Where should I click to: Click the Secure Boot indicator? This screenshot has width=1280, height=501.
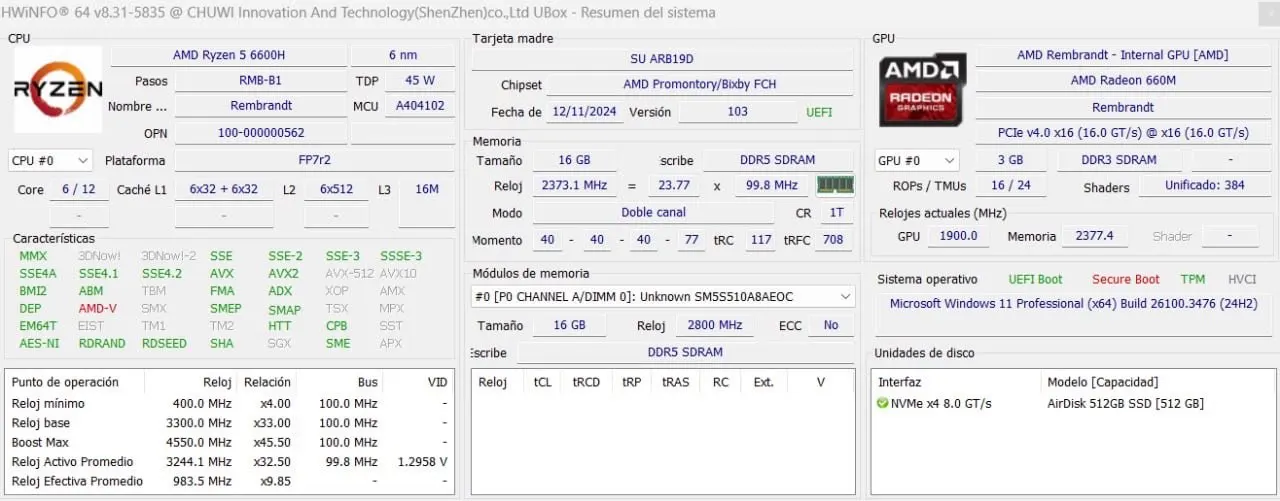(x=1125, y=280)
